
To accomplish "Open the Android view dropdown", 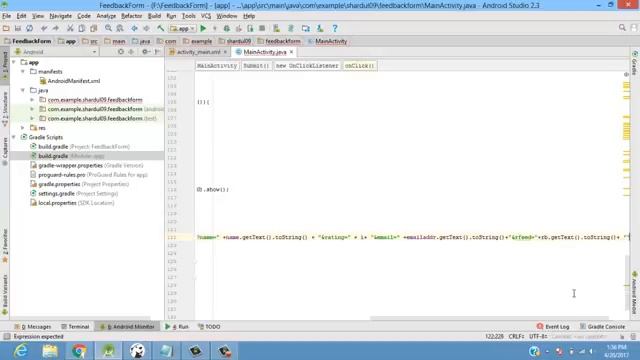I will (x=56, y=52).
